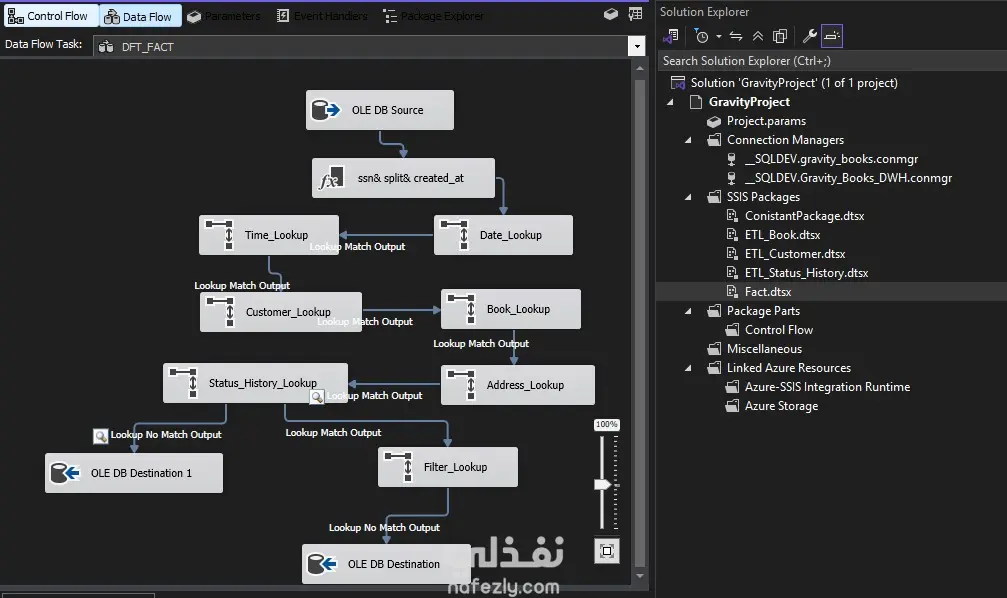Screen dimensions: 1007x598
Task: Collapse the SSIS Packages folder
Action: 688,197
